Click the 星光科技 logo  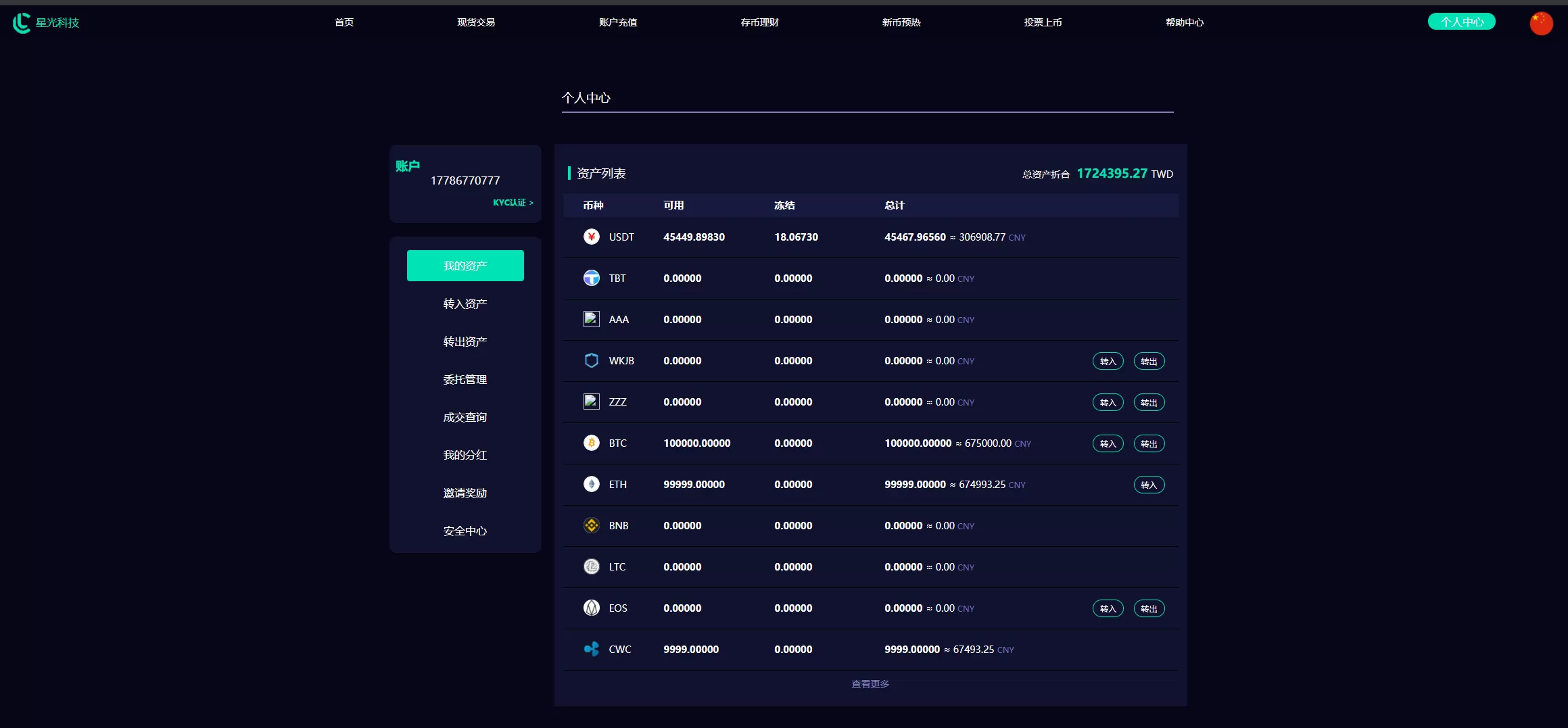[46, 23]
